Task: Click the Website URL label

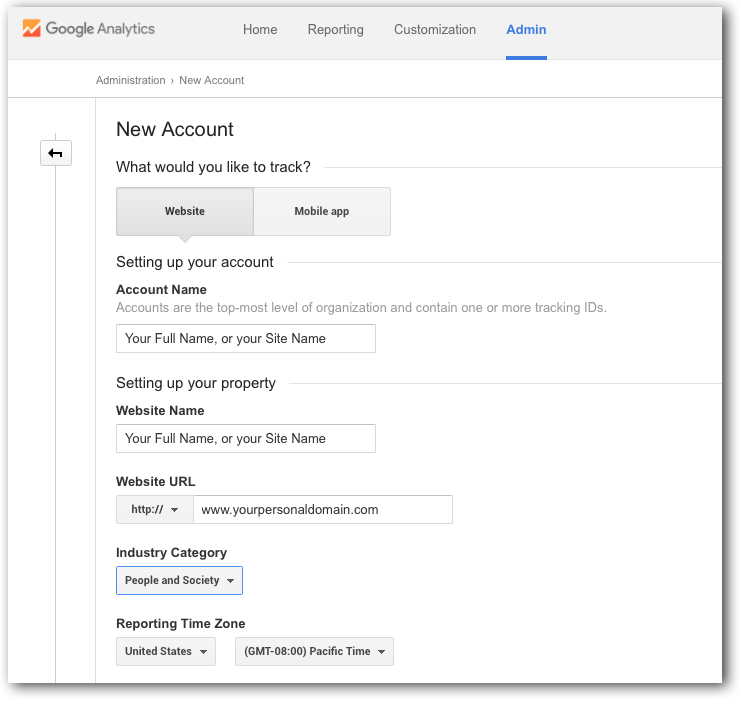Action: click(x=156, y=482)
